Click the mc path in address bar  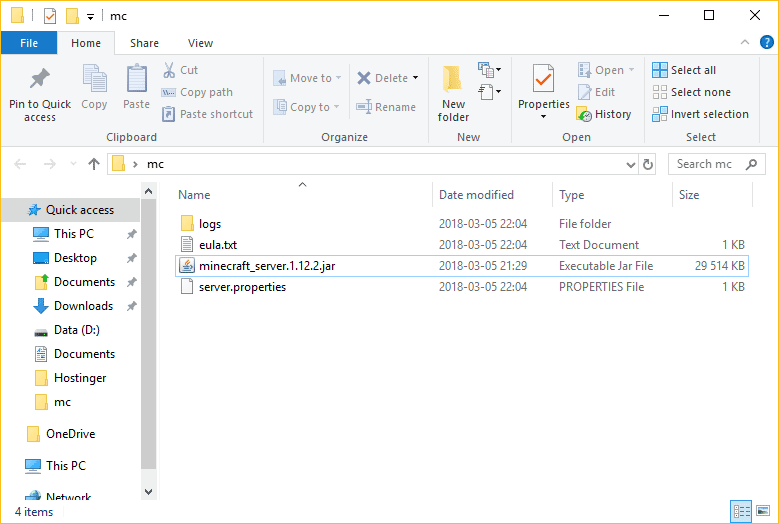[156, 164]
